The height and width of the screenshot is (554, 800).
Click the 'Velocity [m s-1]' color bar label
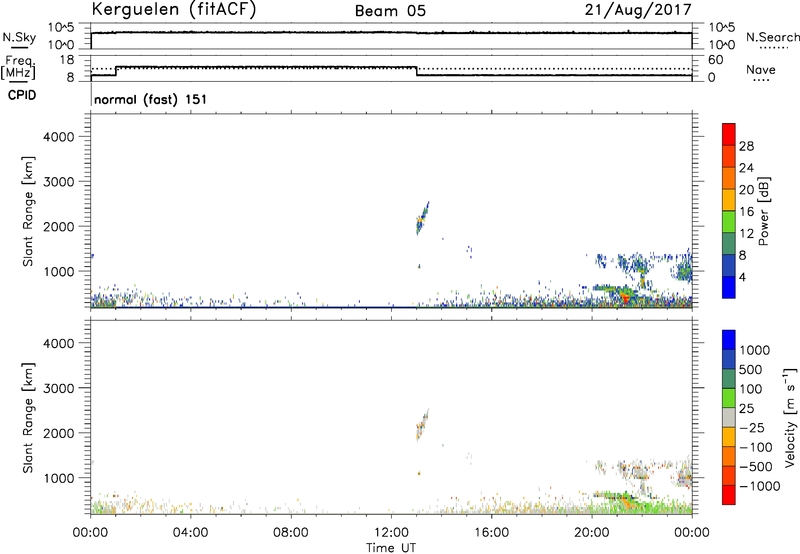click(790, 417)
